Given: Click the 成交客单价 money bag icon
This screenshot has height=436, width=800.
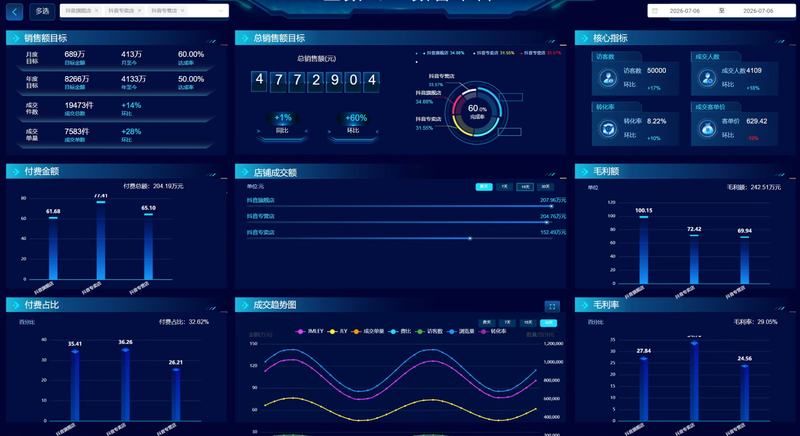Looking at the screenshot, I should pyautogui.click(x=707, y=129).
